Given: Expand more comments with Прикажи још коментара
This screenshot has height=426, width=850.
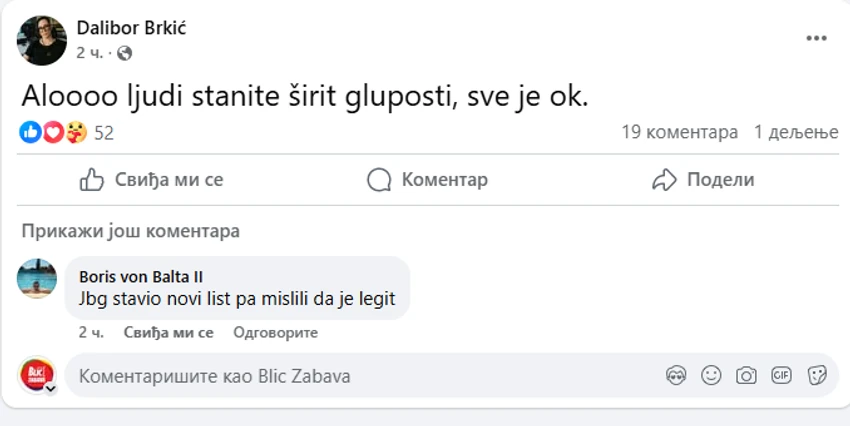Looking at the screenshot, I should 130,231.
